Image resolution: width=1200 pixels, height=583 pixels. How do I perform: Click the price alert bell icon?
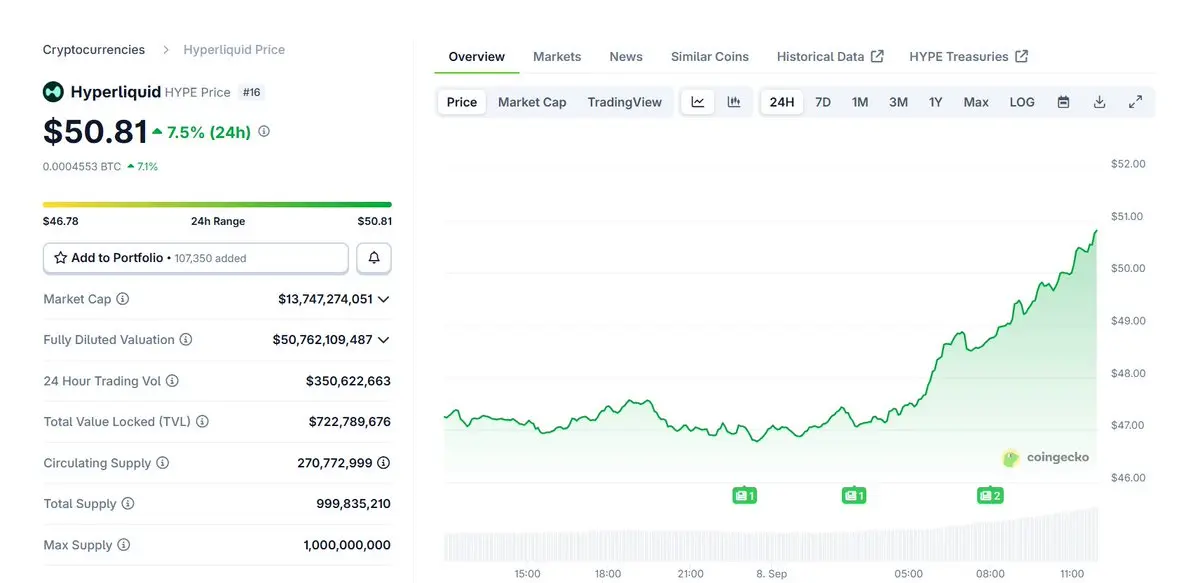374,258
